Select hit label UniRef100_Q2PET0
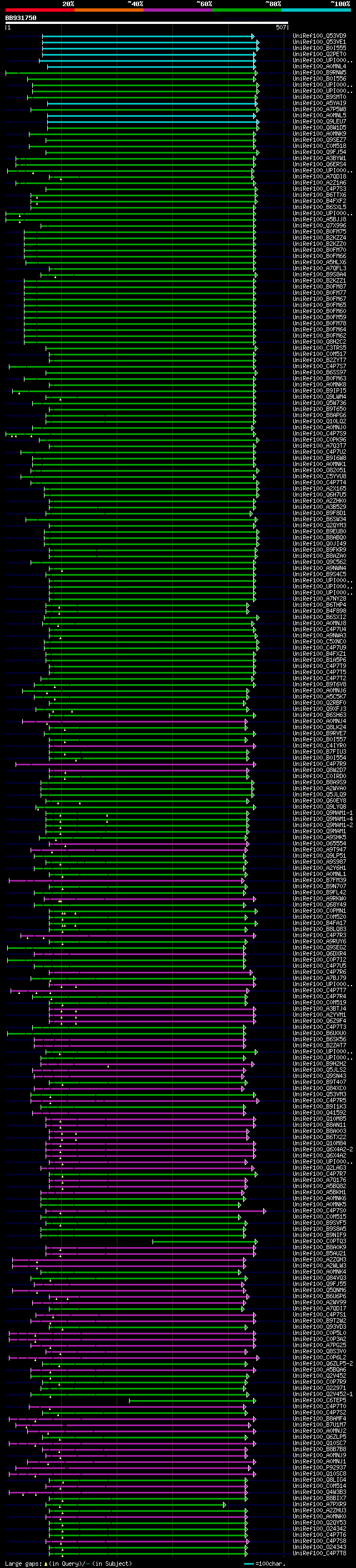Viewport: 356px width, 1568px height. pyautogui.click(x=319, y=54)
